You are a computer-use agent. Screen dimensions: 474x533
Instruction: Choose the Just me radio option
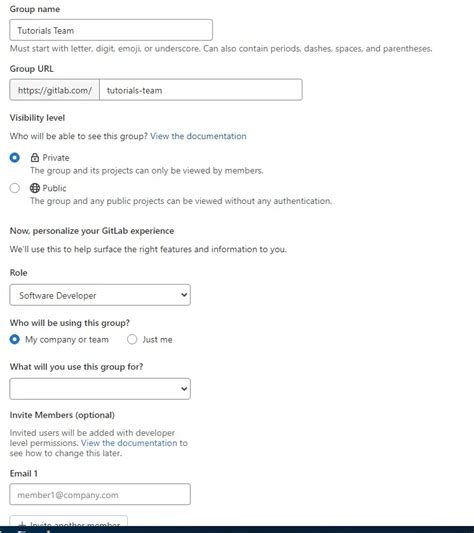click(x=132, y=339)
